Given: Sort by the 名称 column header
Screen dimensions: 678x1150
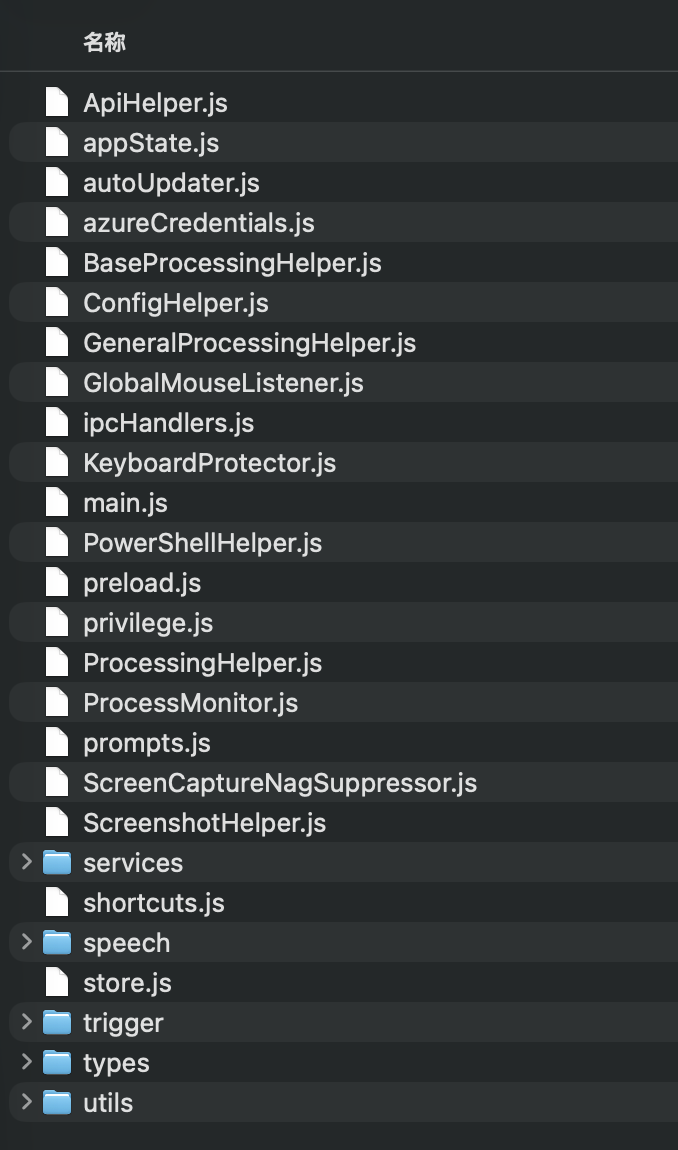Looking at the screenshot, I should point(104,43).
